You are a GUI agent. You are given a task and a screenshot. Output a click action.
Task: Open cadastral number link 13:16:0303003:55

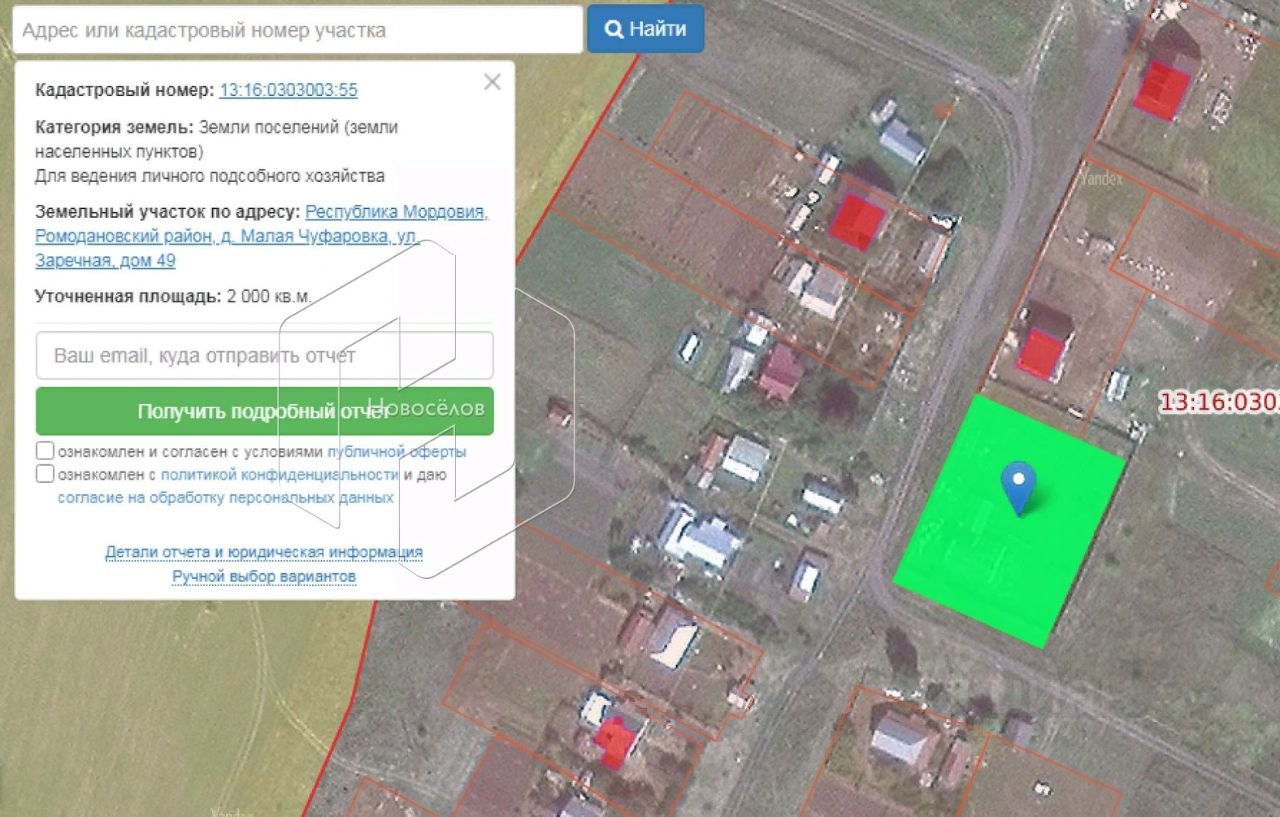pyautogui.click(x=288, y=90)
